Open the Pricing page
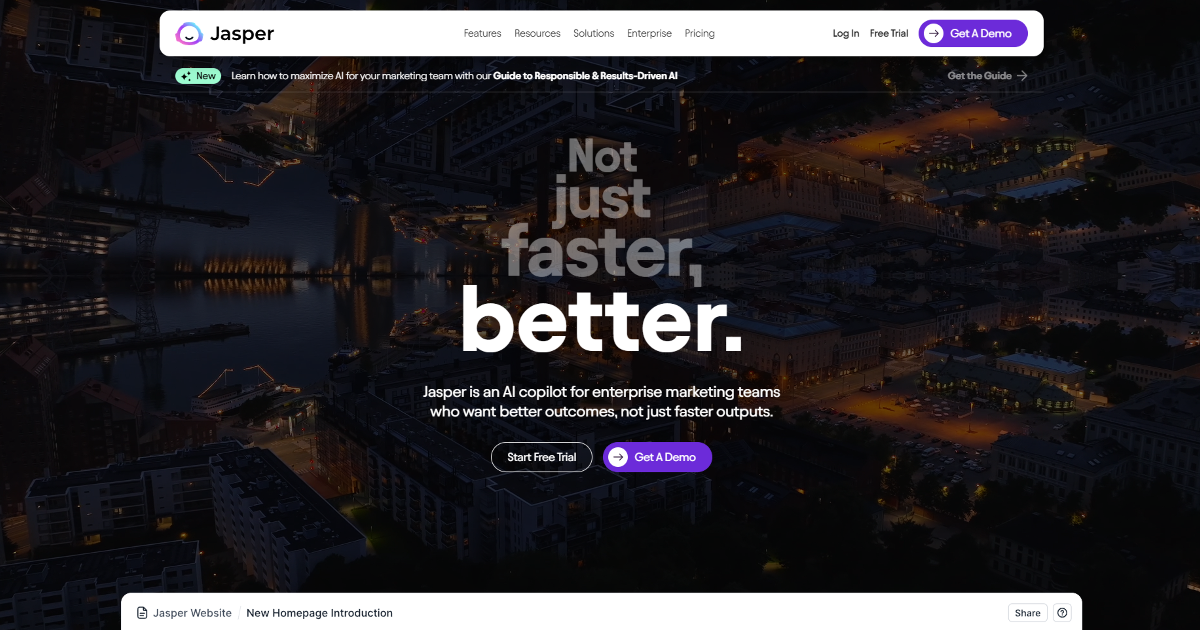 coord(699,33)
